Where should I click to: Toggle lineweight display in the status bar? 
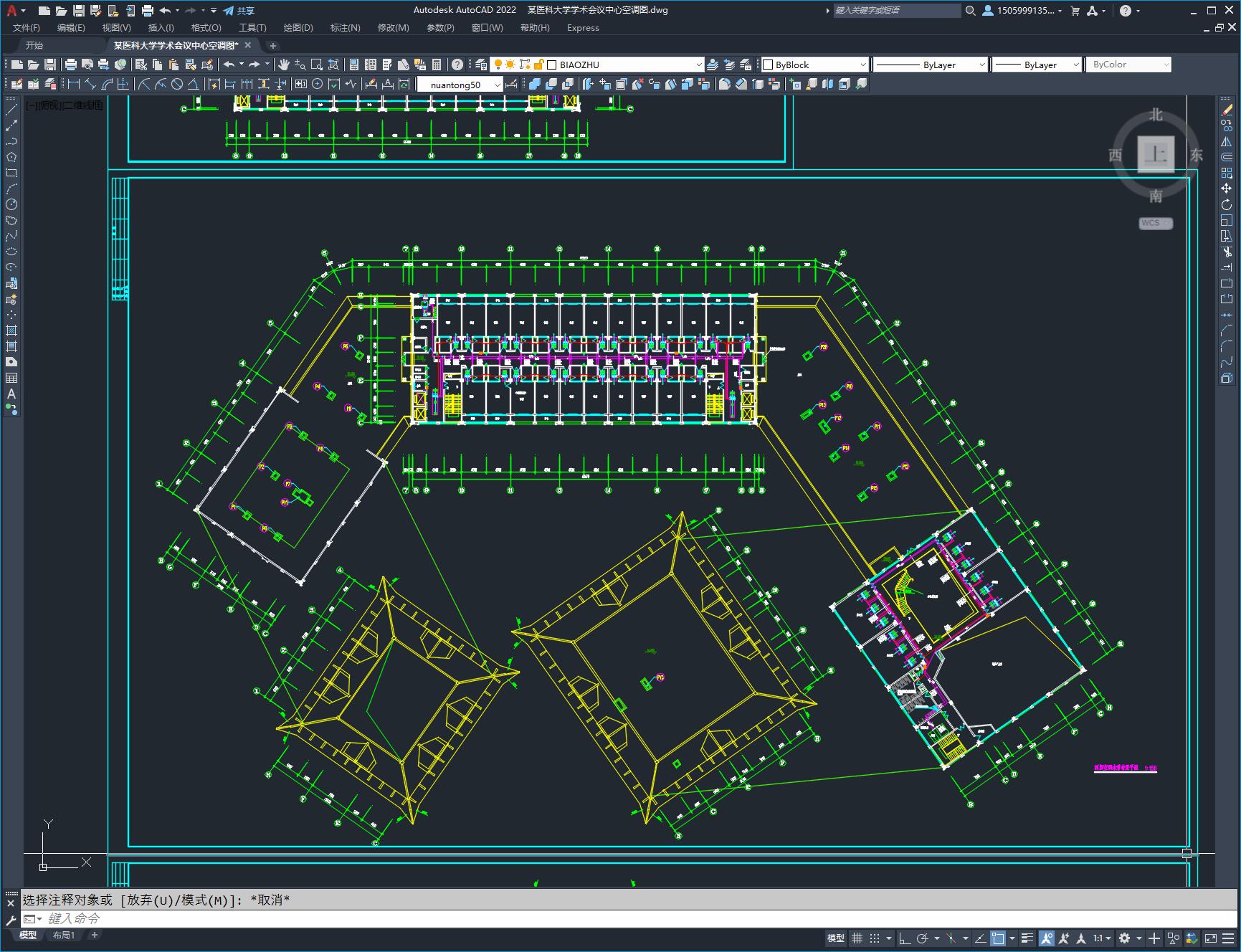point(1028,938)
